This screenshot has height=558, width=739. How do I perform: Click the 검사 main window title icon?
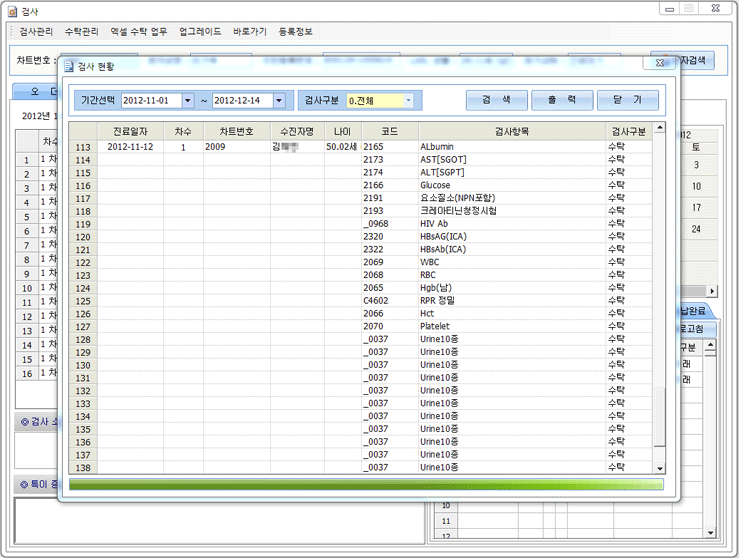point(11,10)
